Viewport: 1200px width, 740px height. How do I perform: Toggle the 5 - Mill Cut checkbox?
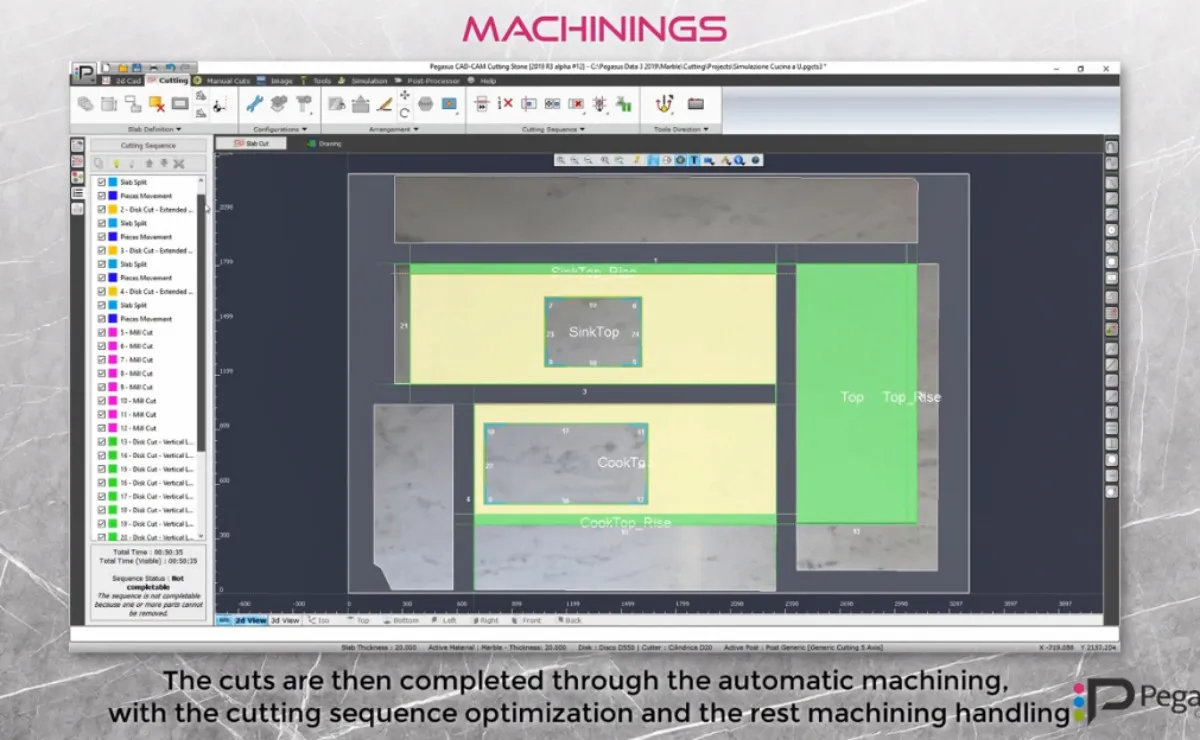click(x=102, y=332)
